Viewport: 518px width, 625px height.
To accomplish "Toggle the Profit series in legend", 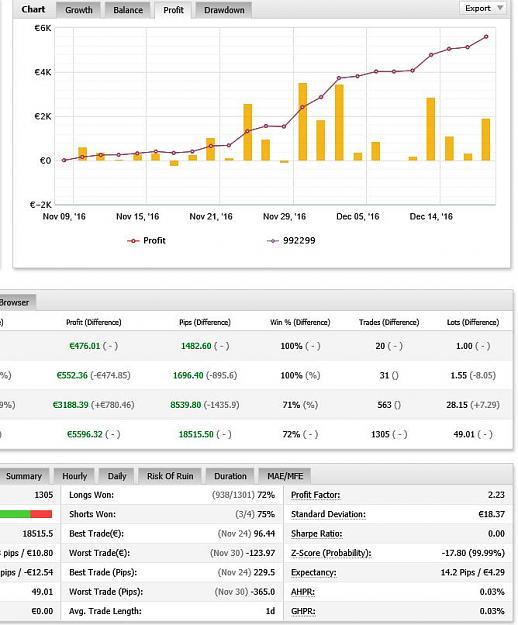I will pos(146,241).
